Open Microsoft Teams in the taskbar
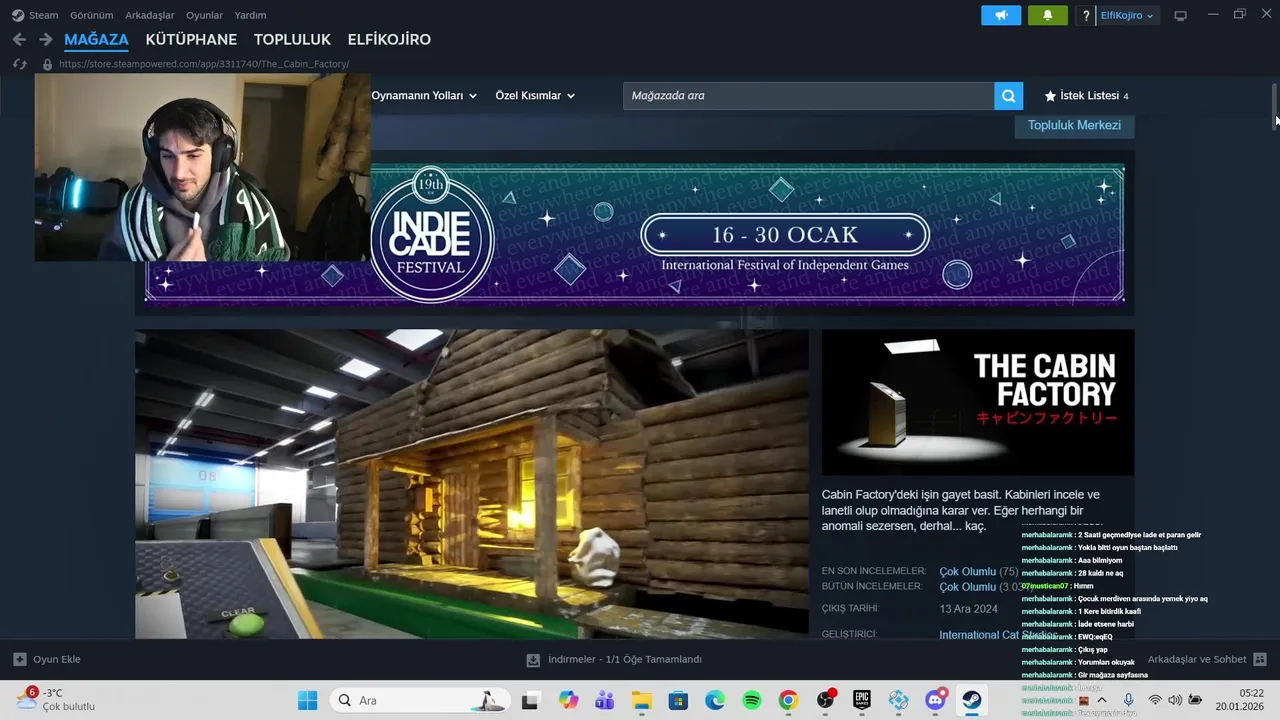The width and height of the screenshot is (1280, 720). pyautogui.click(x=604, y=700)
